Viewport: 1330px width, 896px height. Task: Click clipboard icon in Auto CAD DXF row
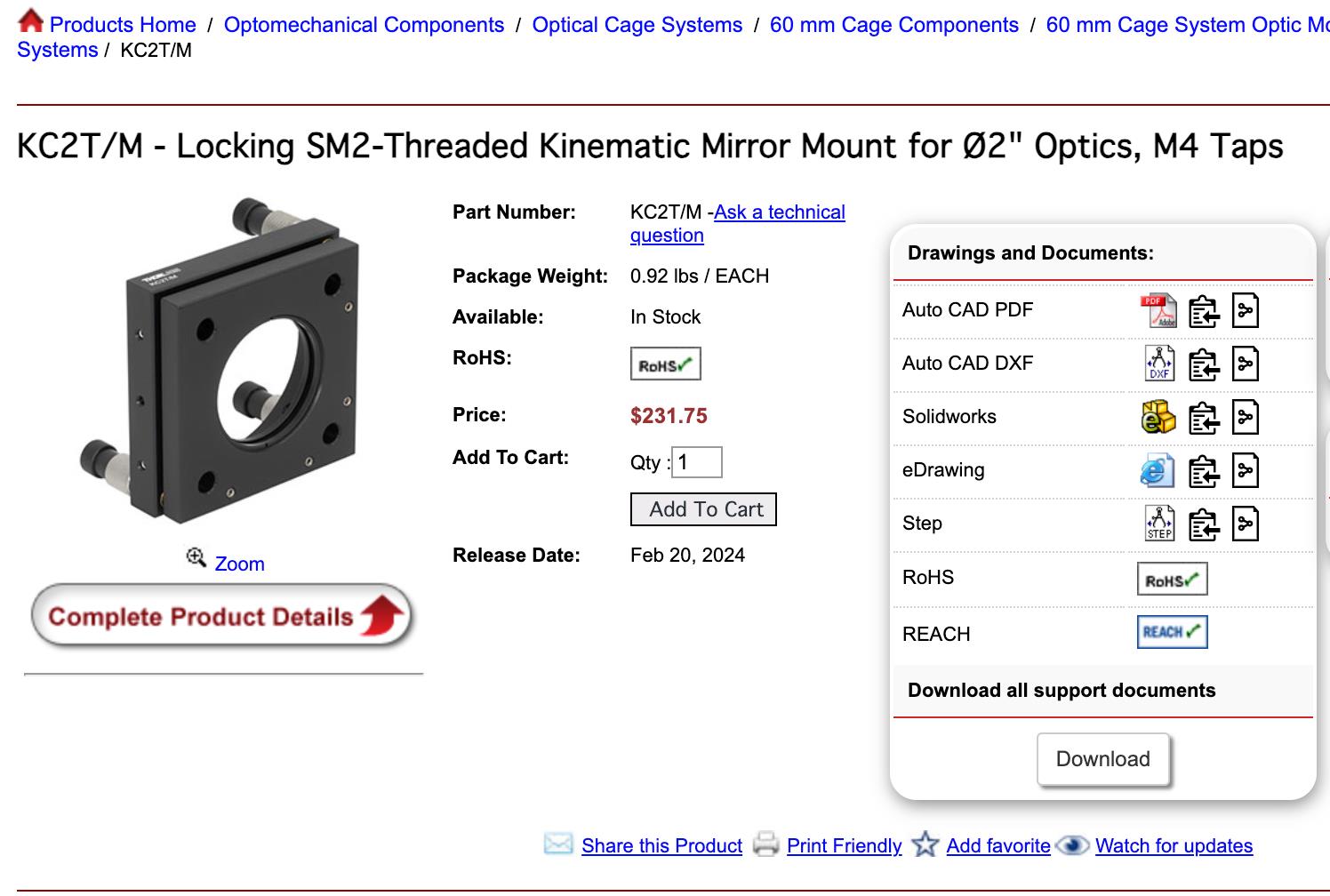point(1204,364)
